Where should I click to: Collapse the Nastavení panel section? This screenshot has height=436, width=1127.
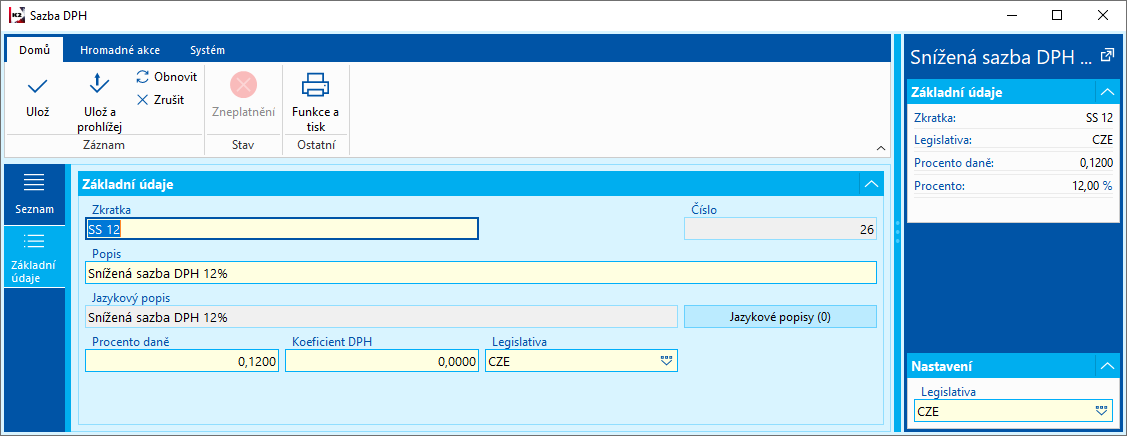[1106, 366]
